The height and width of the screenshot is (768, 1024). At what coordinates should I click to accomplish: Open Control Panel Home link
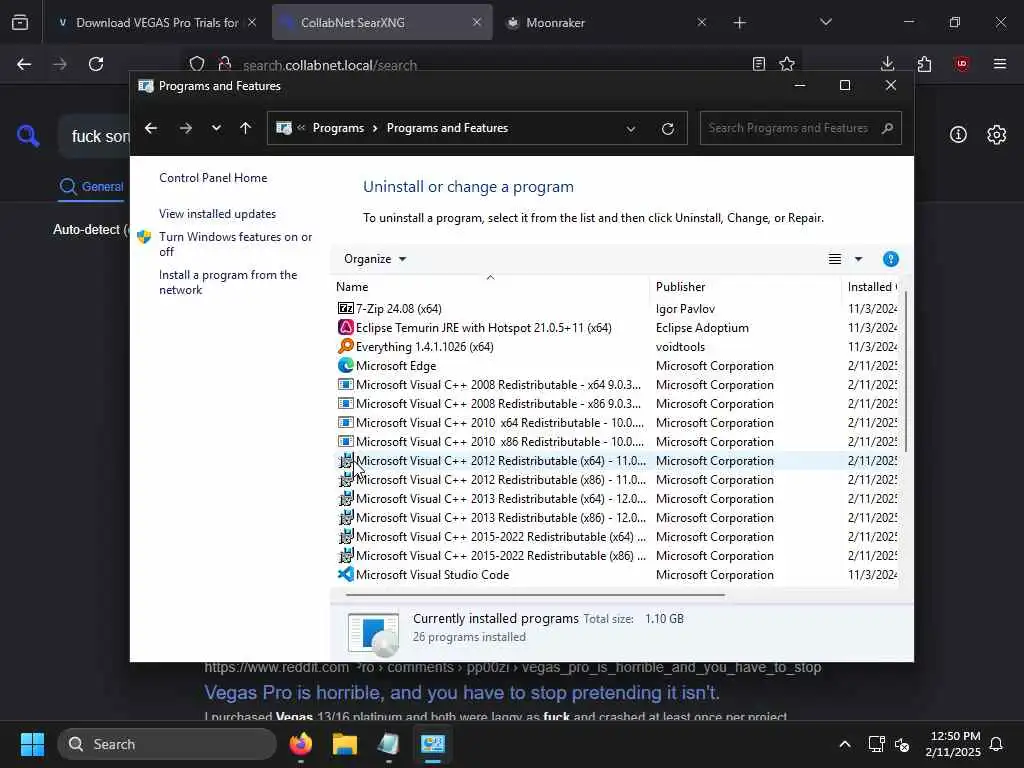213,178
